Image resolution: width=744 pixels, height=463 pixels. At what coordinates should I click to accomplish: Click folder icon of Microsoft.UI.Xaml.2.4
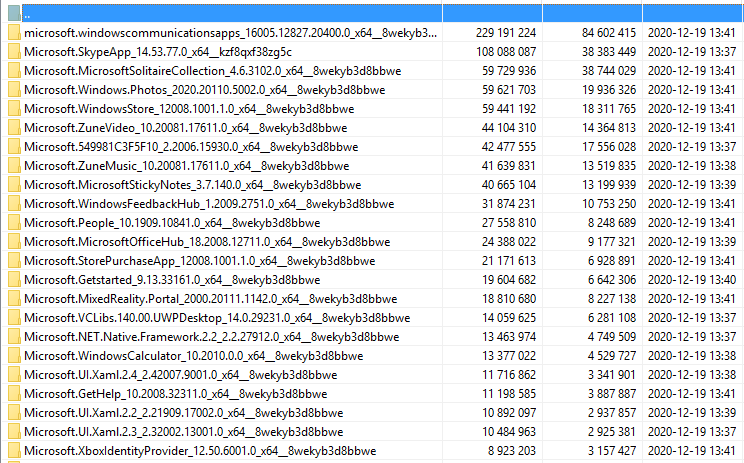[x=14, y=374]
